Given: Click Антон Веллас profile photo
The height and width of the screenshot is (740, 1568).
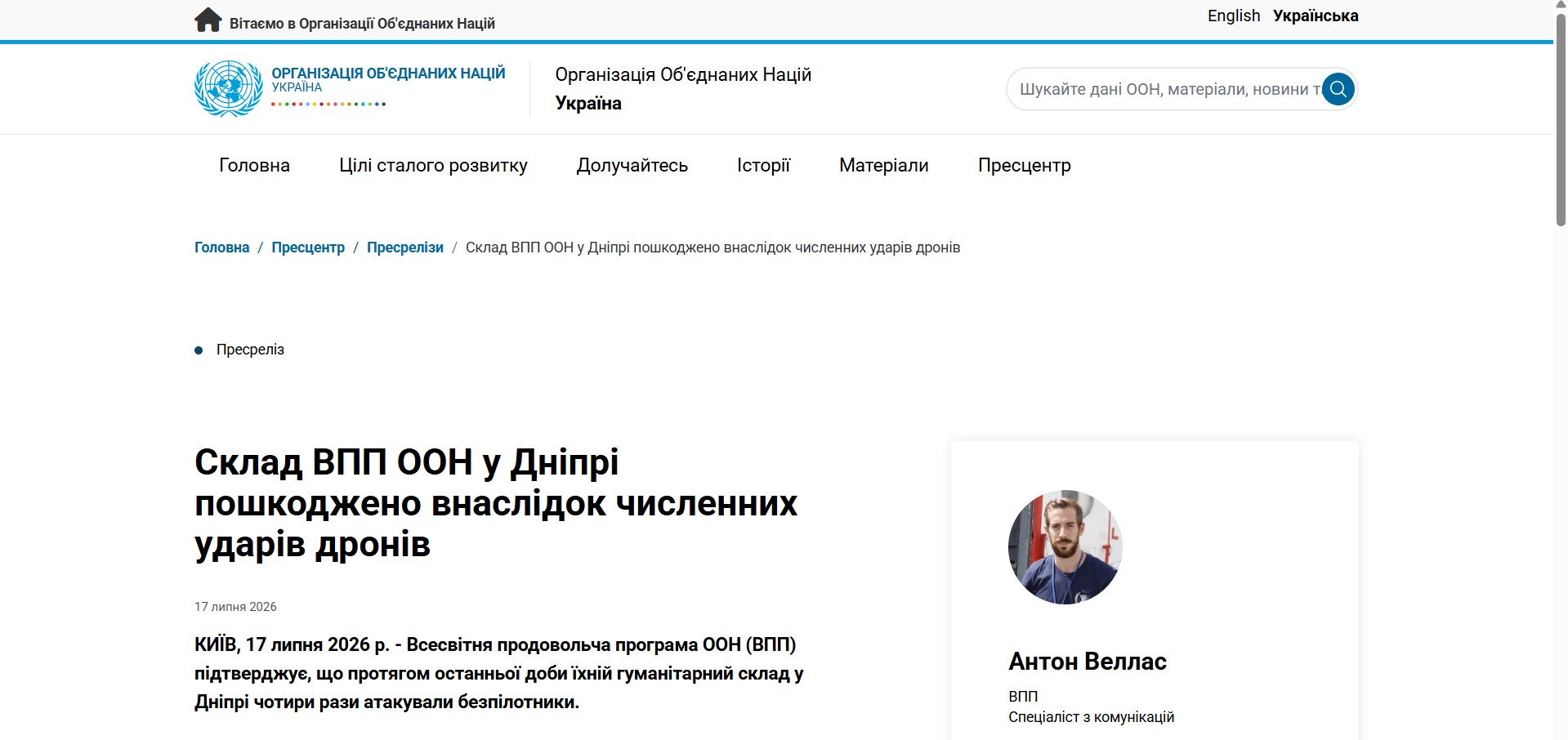Looking at the screenshot, I should coord(1065,547).
